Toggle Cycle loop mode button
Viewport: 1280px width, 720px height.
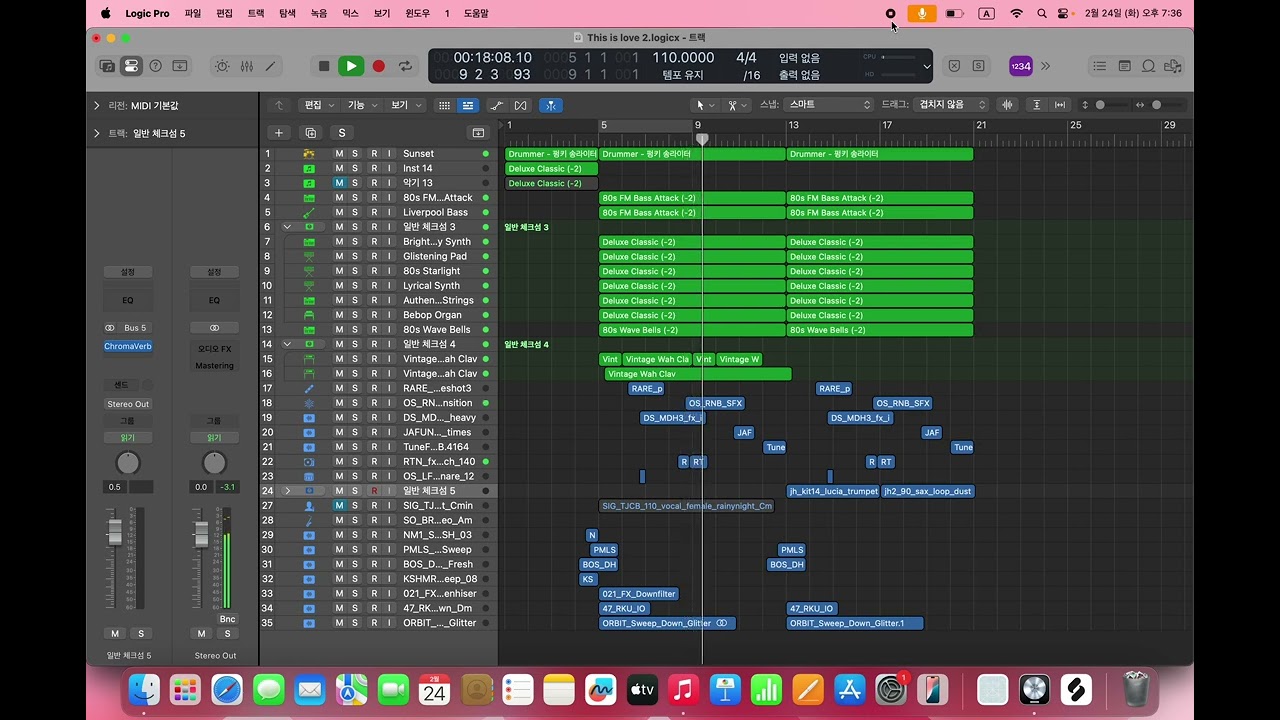tap(406, 66)
